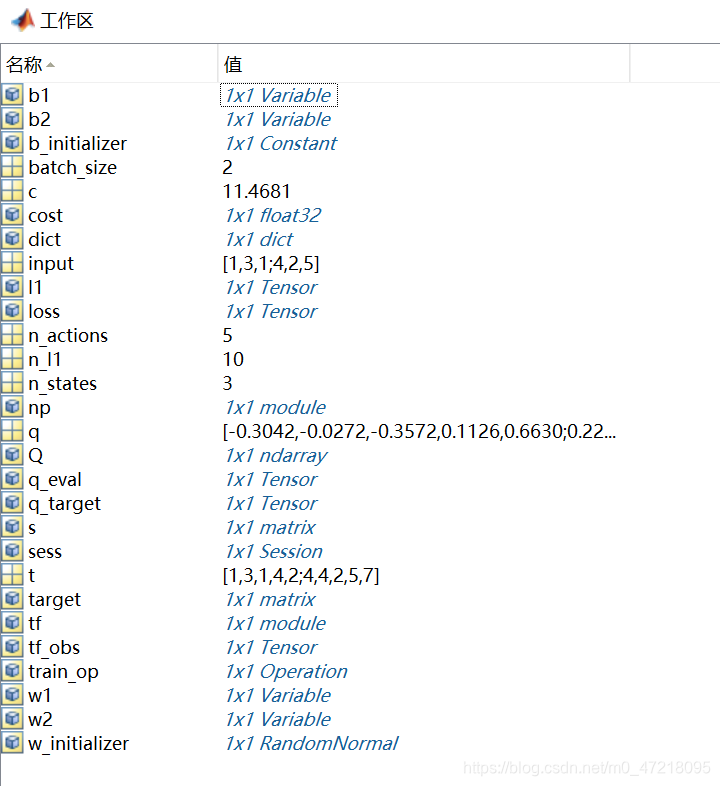Select the 1x1 Operation value of train_op
This screenshot has height=786, width=720.
point(286,672)
